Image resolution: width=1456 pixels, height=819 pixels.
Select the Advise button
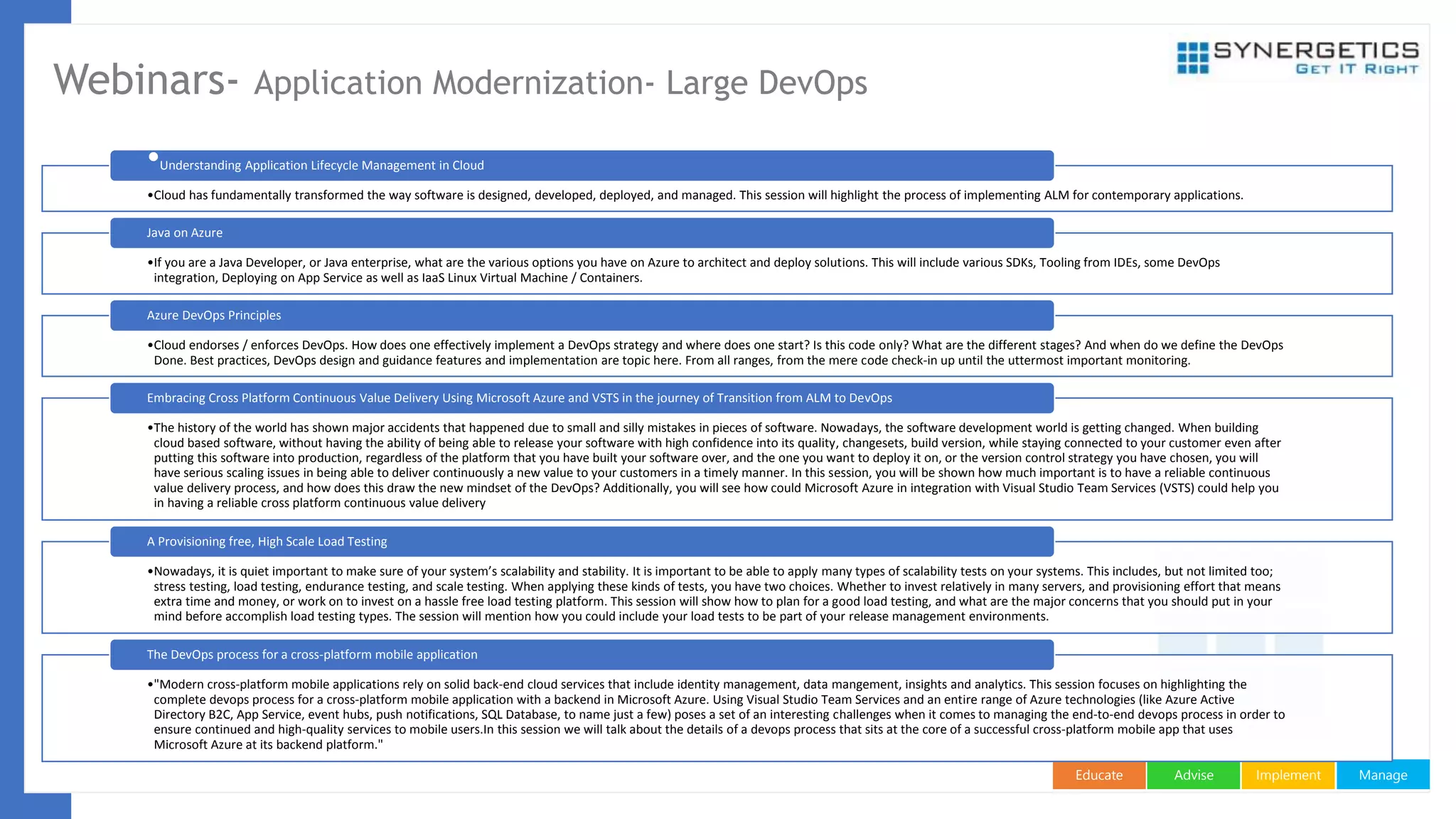click(x=1194, y=775)
